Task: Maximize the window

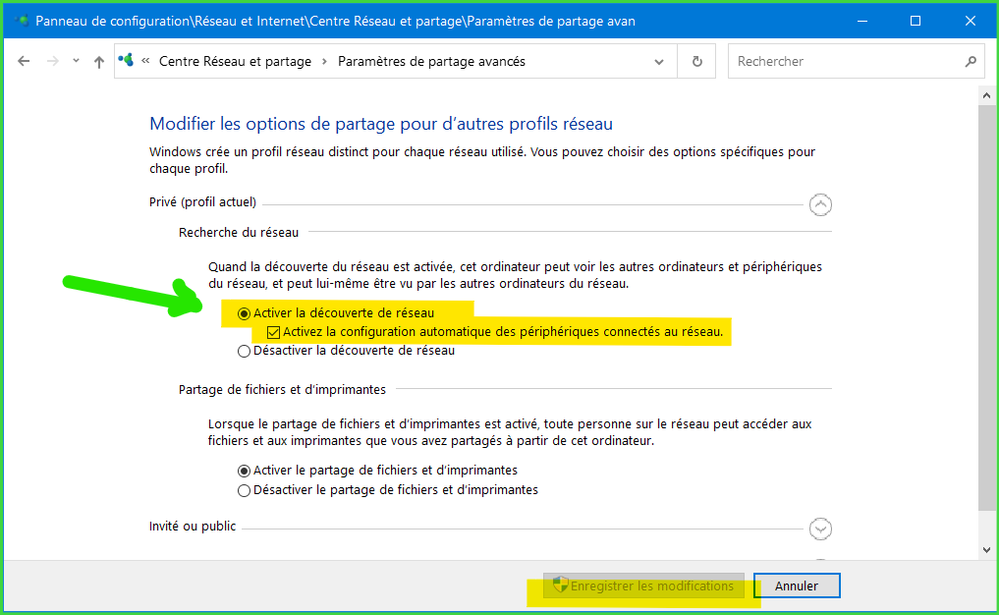Action: click(x=914, y=21)
